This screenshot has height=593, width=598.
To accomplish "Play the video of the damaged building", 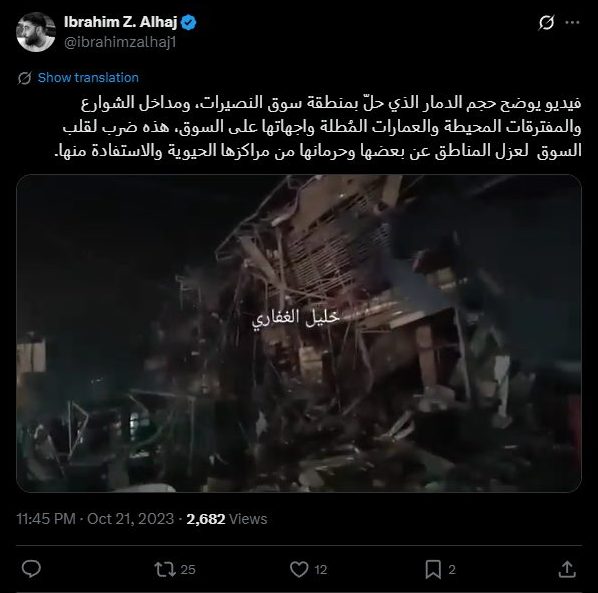I will point(299,333).
